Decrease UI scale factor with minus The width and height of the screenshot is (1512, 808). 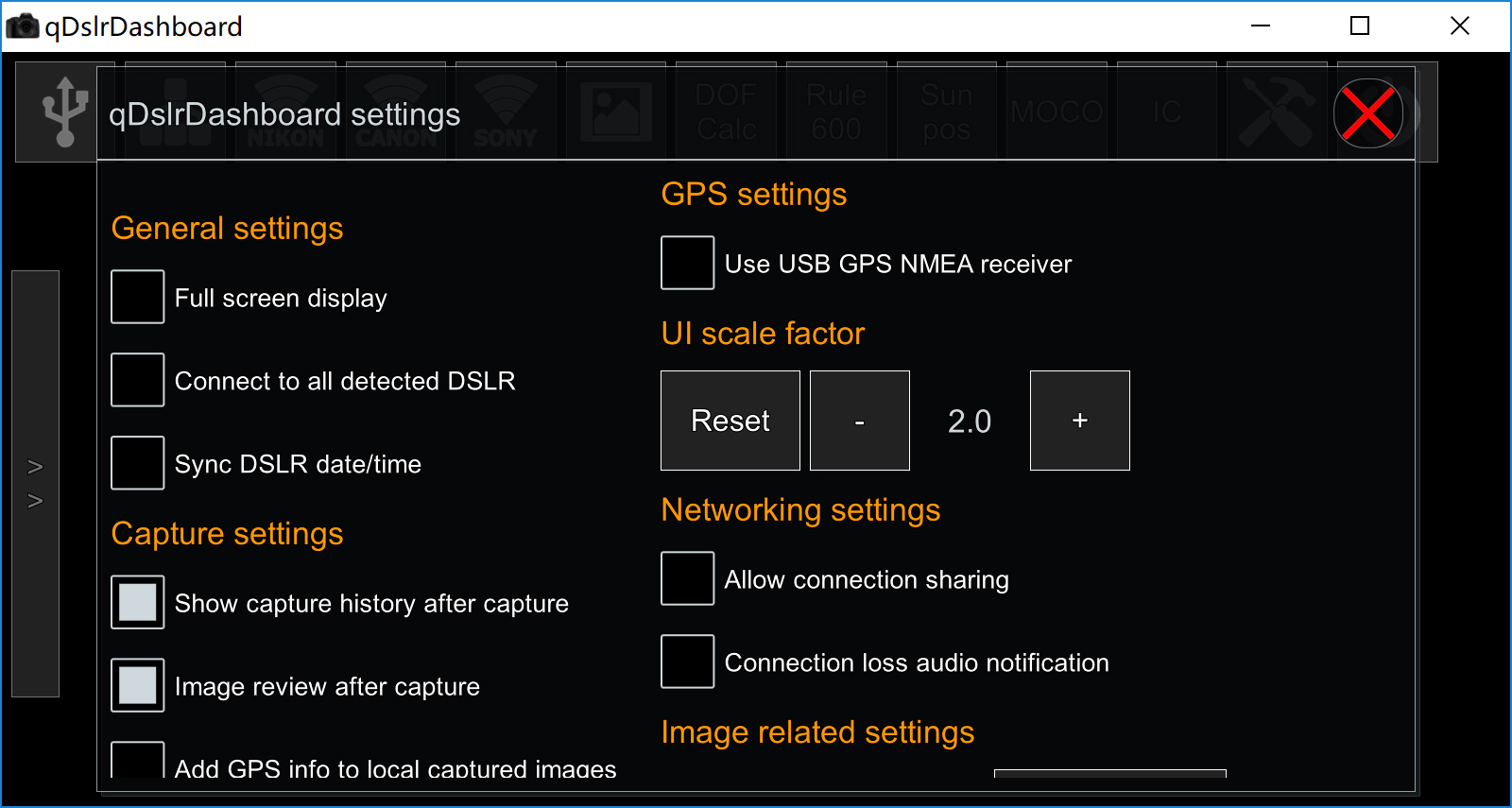tap(859, 421)
